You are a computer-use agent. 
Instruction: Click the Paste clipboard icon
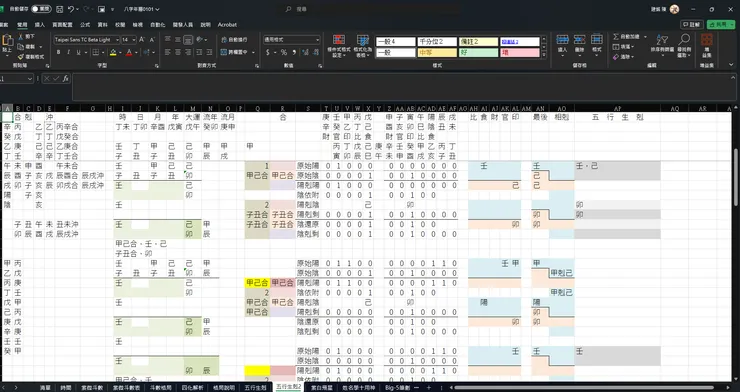(7, 41)
